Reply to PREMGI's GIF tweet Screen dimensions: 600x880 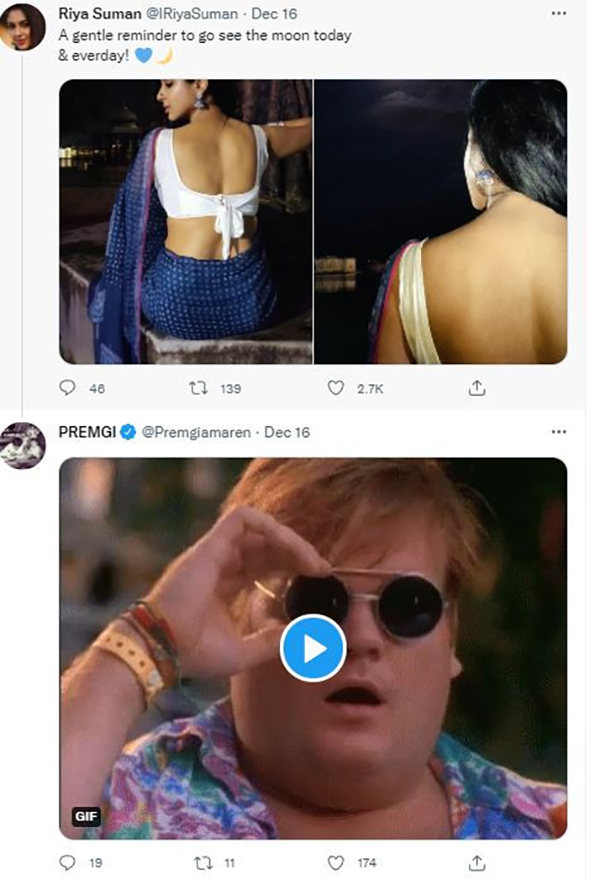[68, 861]
